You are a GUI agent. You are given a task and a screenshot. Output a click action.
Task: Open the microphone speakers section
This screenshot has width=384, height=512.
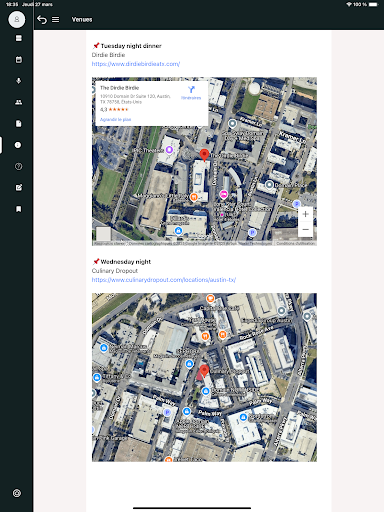click(19, 81)
